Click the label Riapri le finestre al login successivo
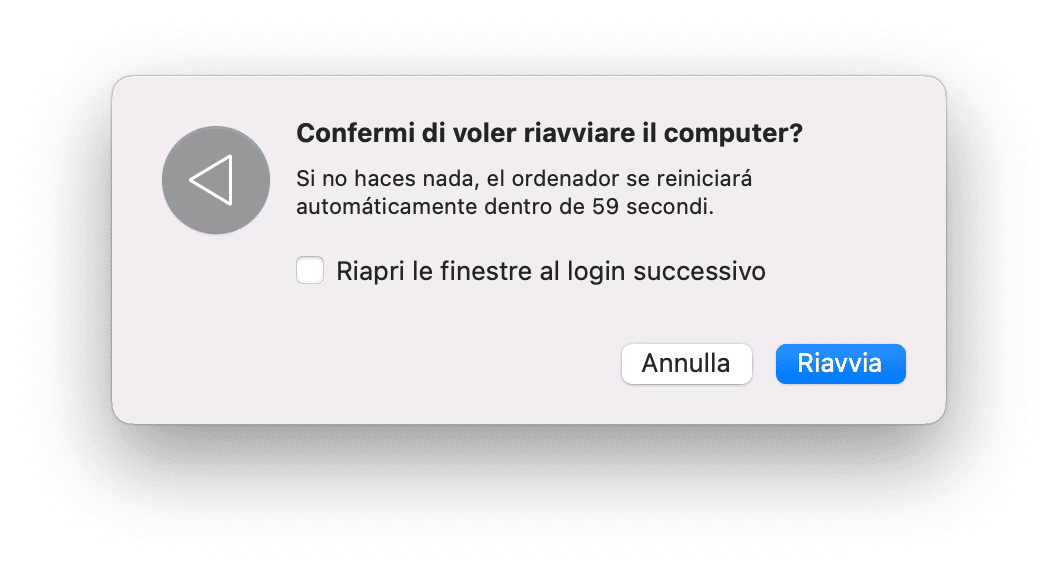 (550, 271)
